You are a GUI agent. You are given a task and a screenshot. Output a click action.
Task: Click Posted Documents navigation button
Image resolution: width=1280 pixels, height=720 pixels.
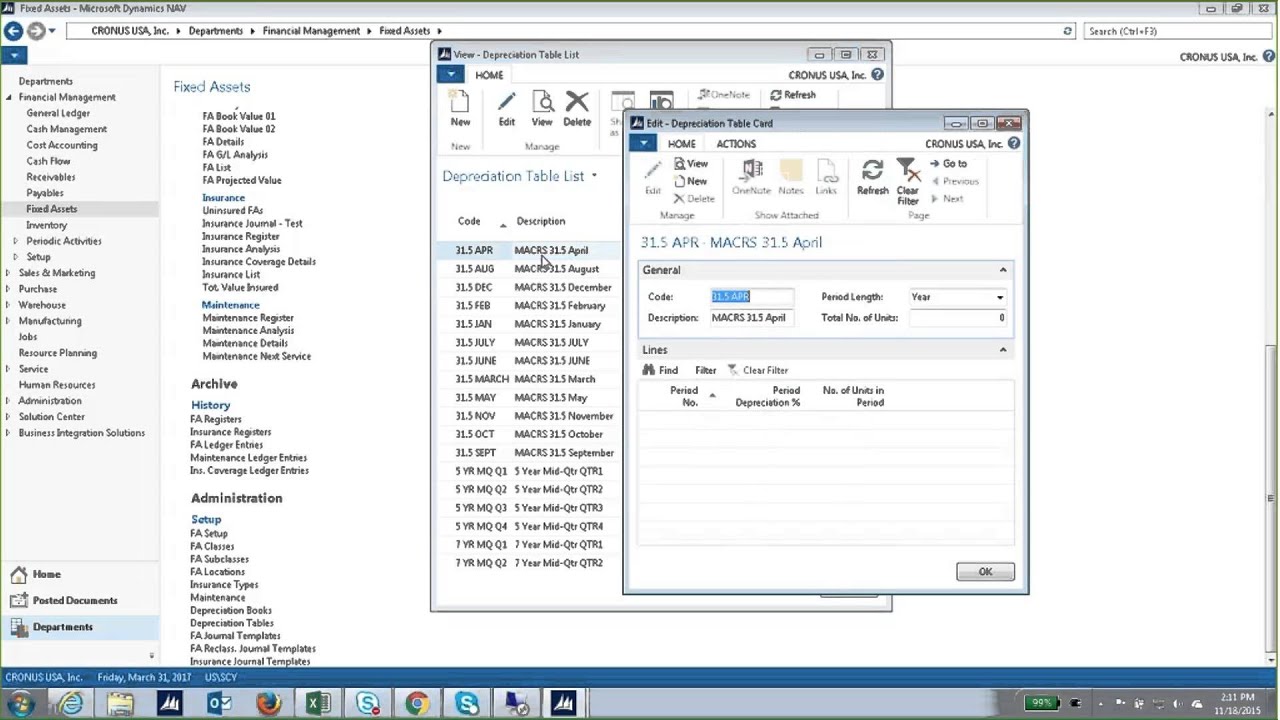click(x=74, y=600)
